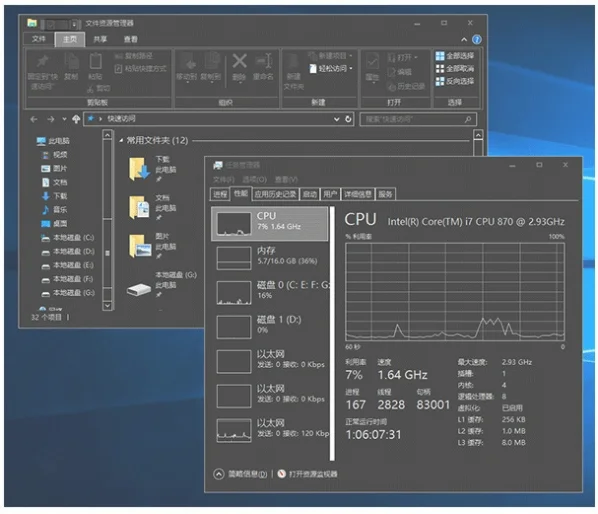Viewport: 598px width, 514px height.
Task: Open the Pictures (图片) folder icon in frequent folders
Action: click(x=140, y=246)
